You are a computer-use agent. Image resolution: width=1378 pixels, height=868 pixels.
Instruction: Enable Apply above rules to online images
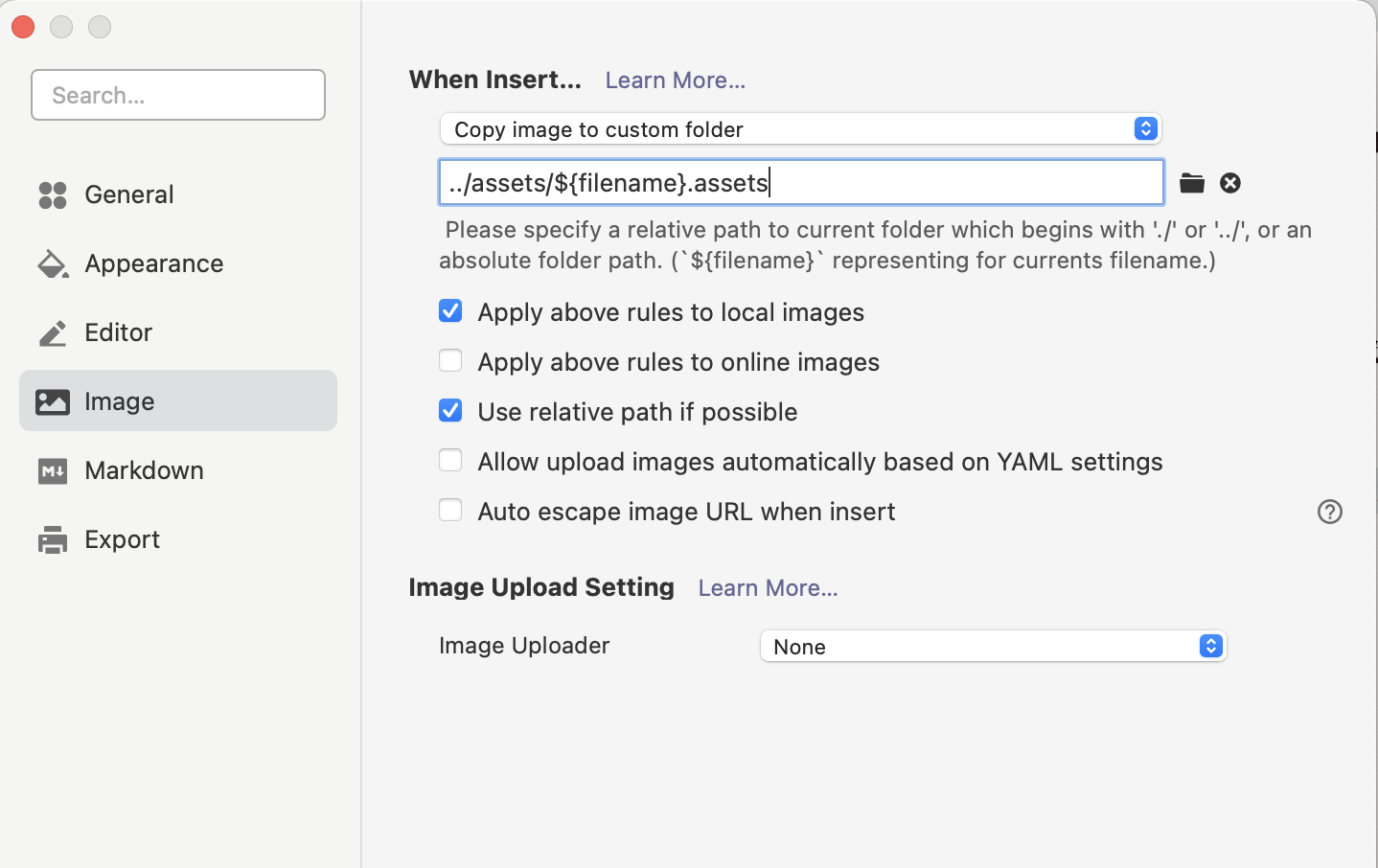(x=450, y=361)
